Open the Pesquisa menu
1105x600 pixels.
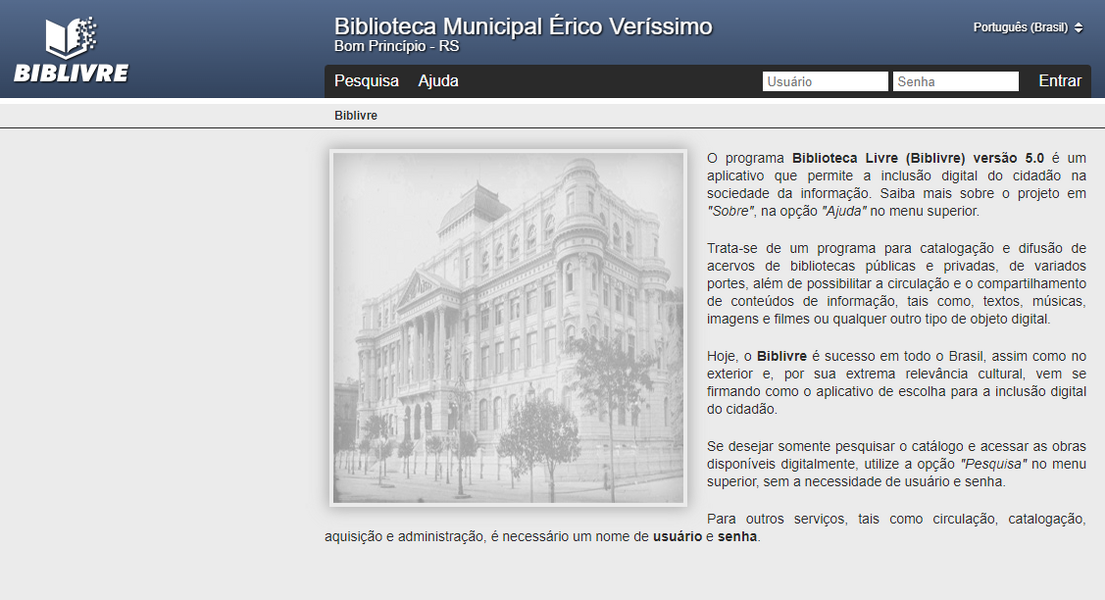point(366,81)
